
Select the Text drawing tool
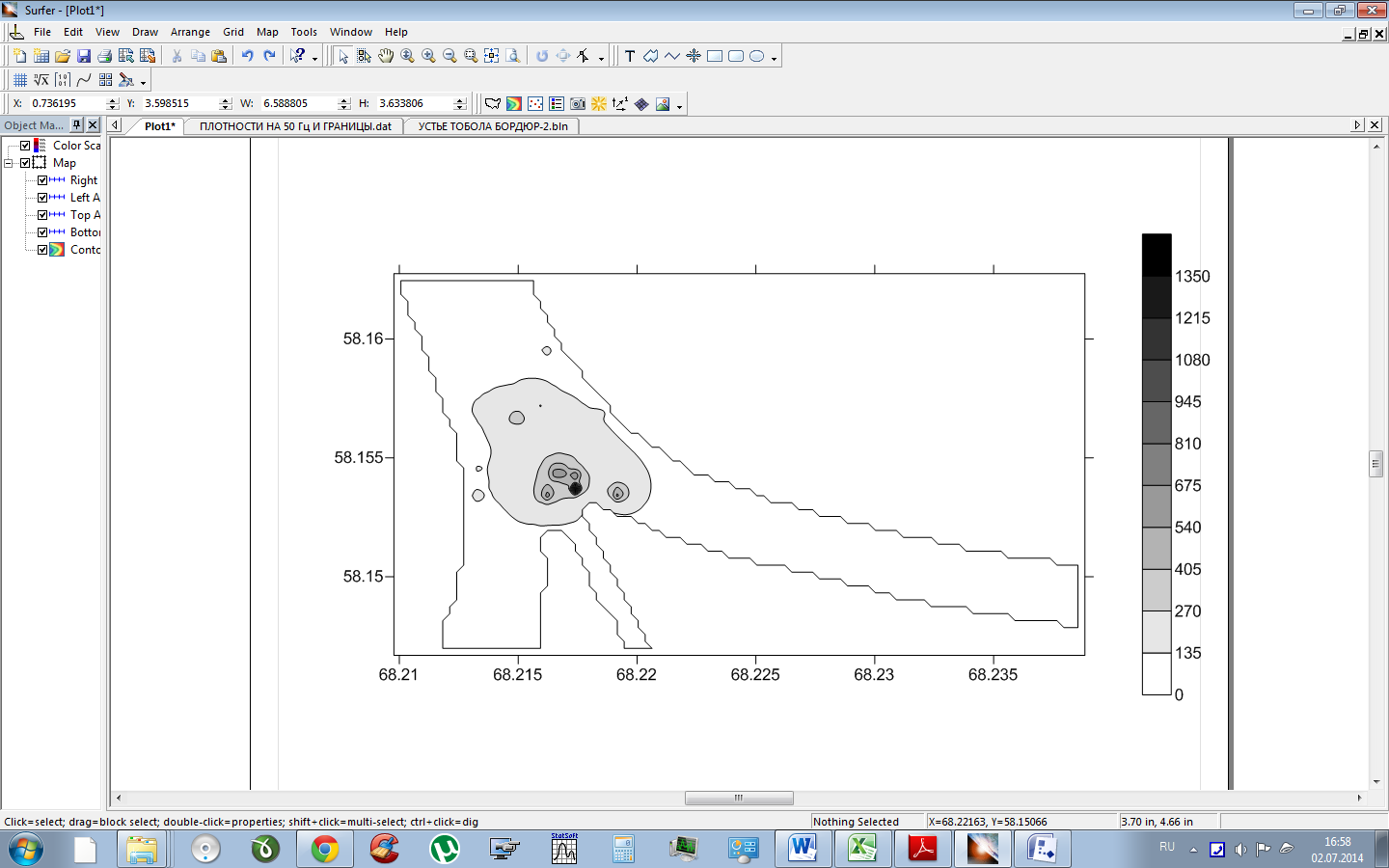tap(630, 56)
